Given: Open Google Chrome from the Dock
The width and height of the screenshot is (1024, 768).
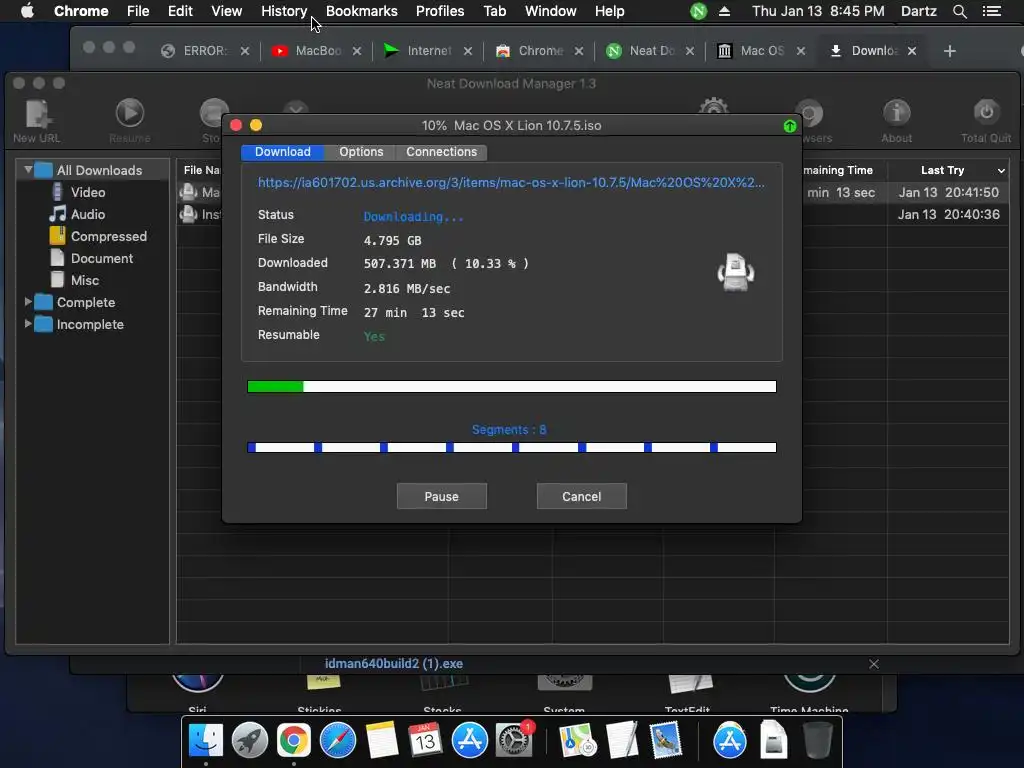Looking at the screenshot, I should point(294,741).
